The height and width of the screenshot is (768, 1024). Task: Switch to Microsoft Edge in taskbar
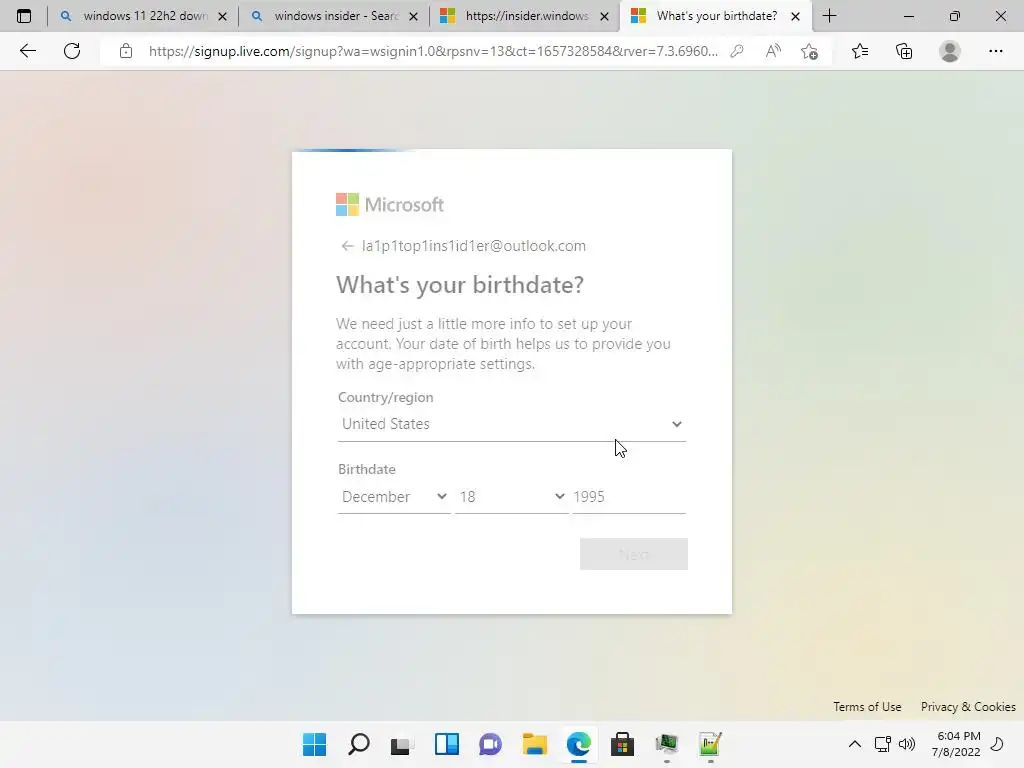click(x=579, y=744)
